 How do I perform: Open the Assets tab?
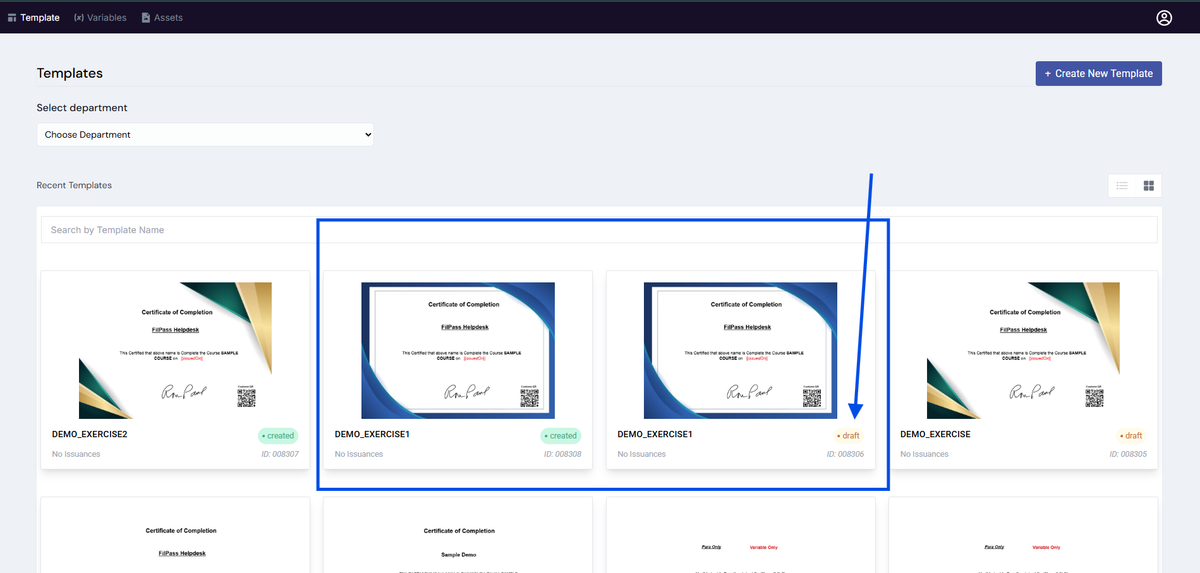point(162,18)
